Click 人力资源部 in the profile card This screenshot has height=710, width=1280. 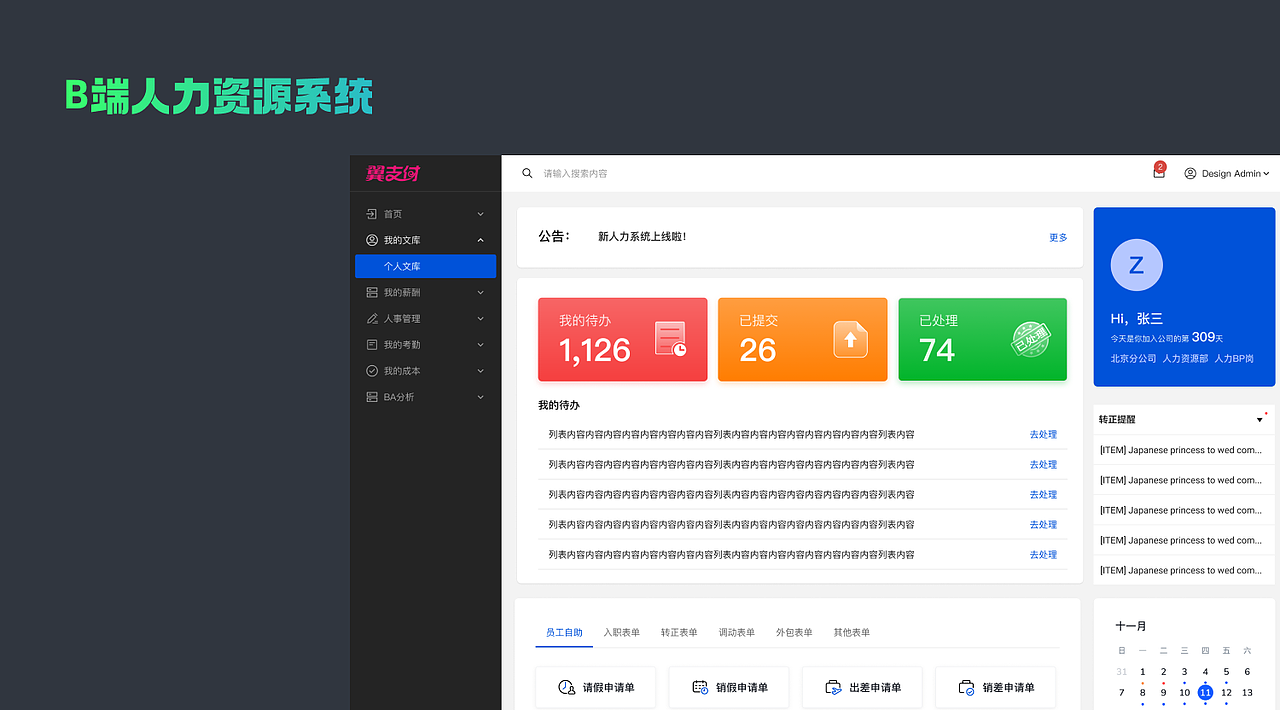(x=1185, y=358)
